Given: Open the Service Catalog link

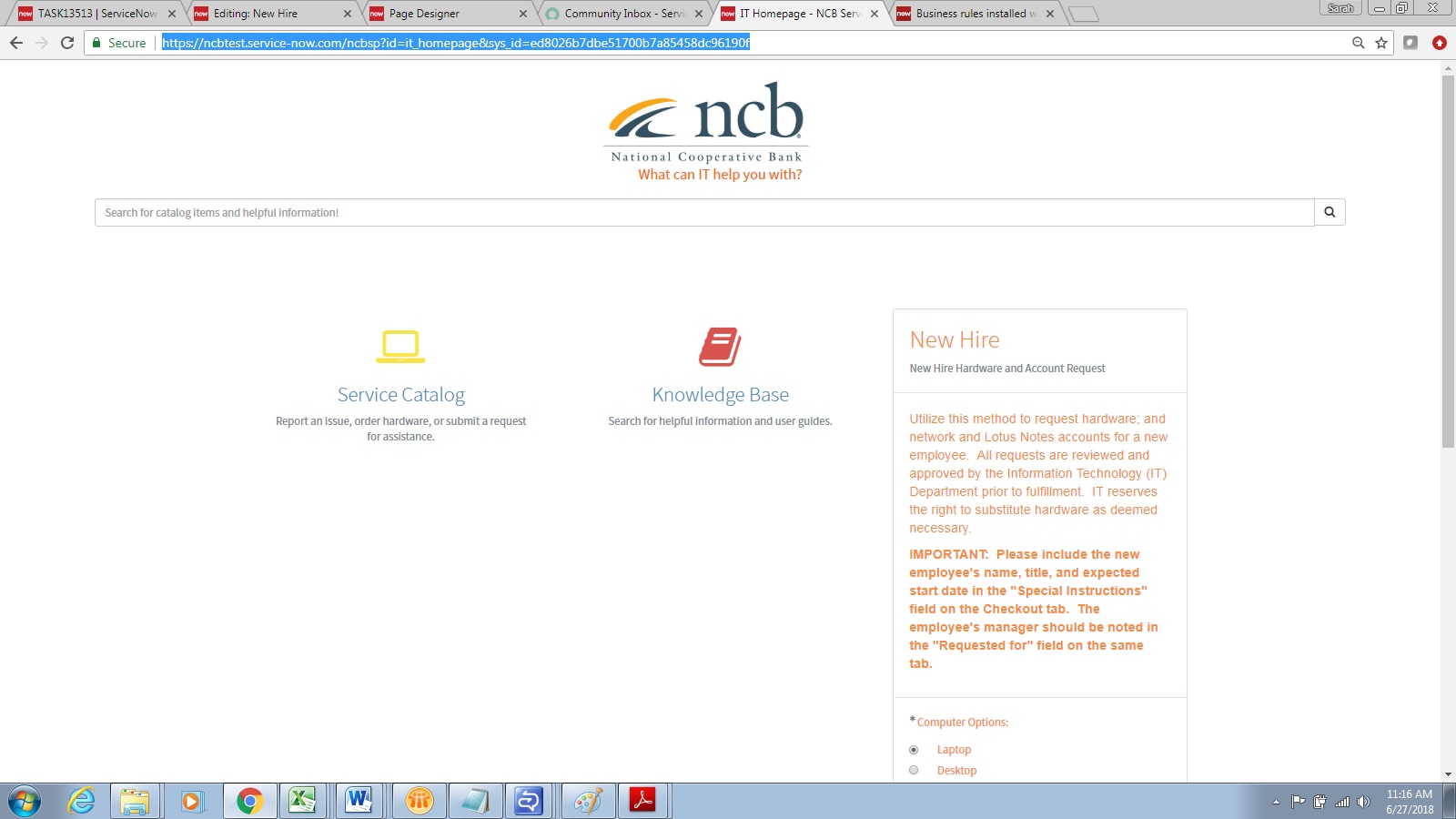Looking at the screenshot, I should tap(401, 395).
